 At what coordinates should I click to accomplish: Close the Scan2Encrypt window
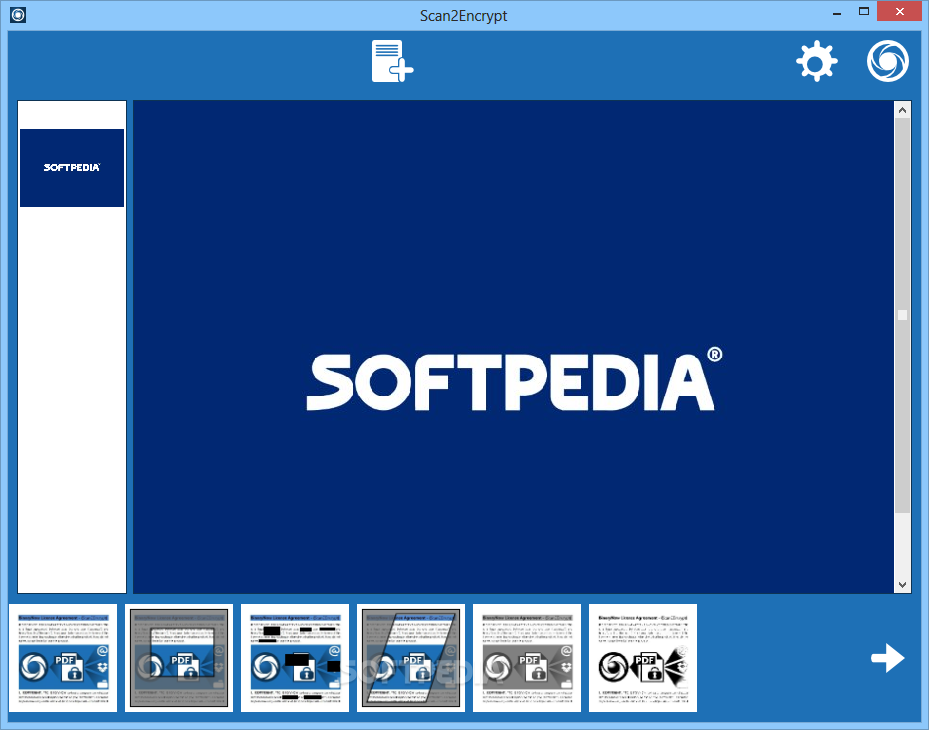[x=899, y=11]
